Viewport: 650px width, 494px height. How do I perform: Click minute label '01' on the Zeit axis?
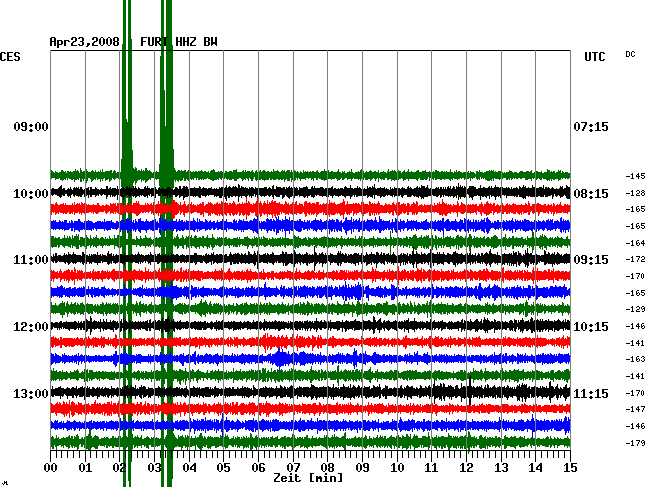click(x=85, y=468)
